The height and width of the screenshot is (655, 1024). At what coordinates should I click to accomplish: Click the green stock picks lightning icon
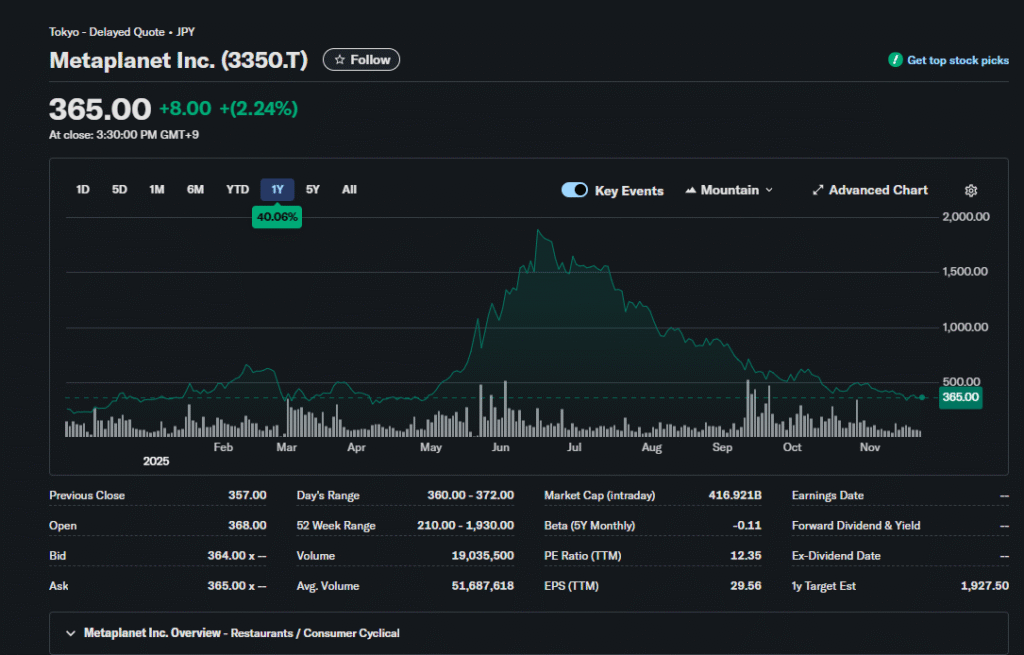tap(896, 60)
